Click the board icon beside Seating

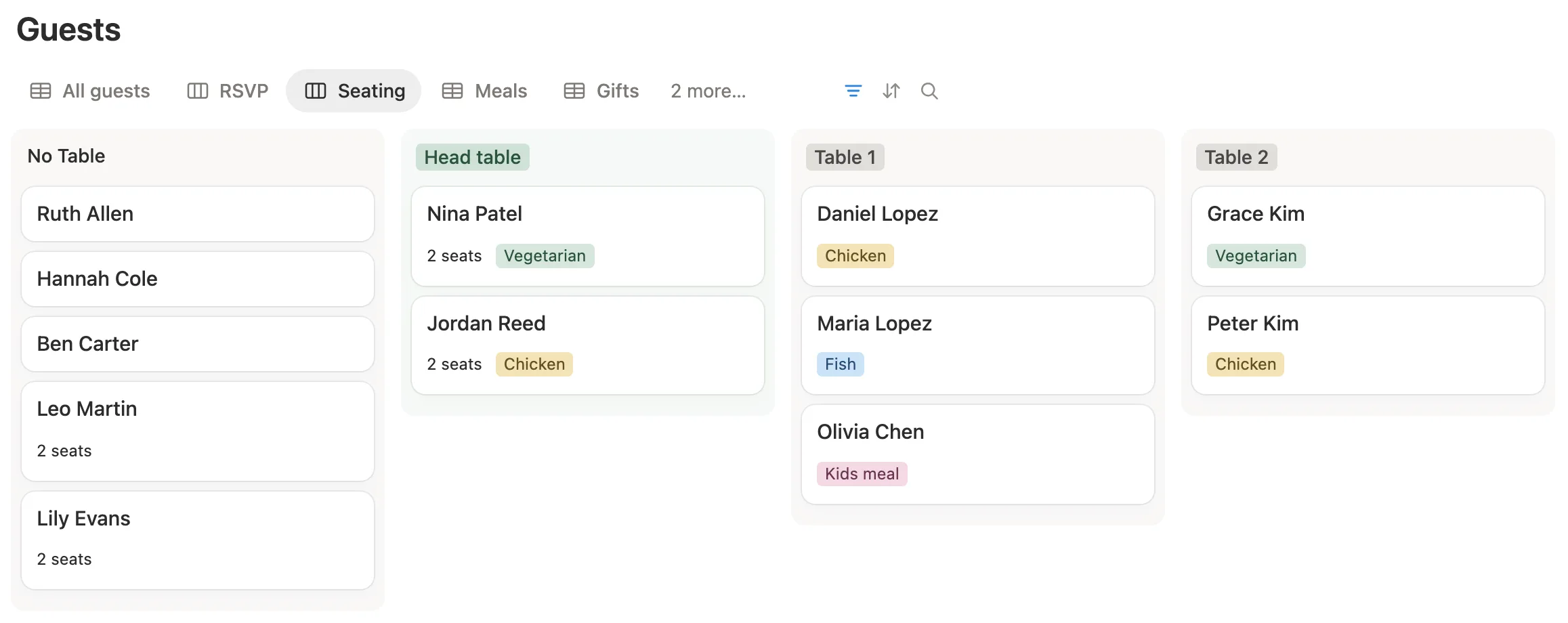pyautogui.click(x=316, y=91)
